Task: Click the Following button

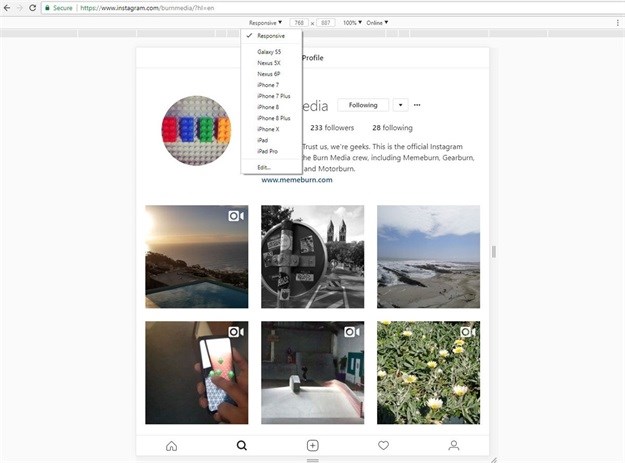Action: [x=363, y=105]
